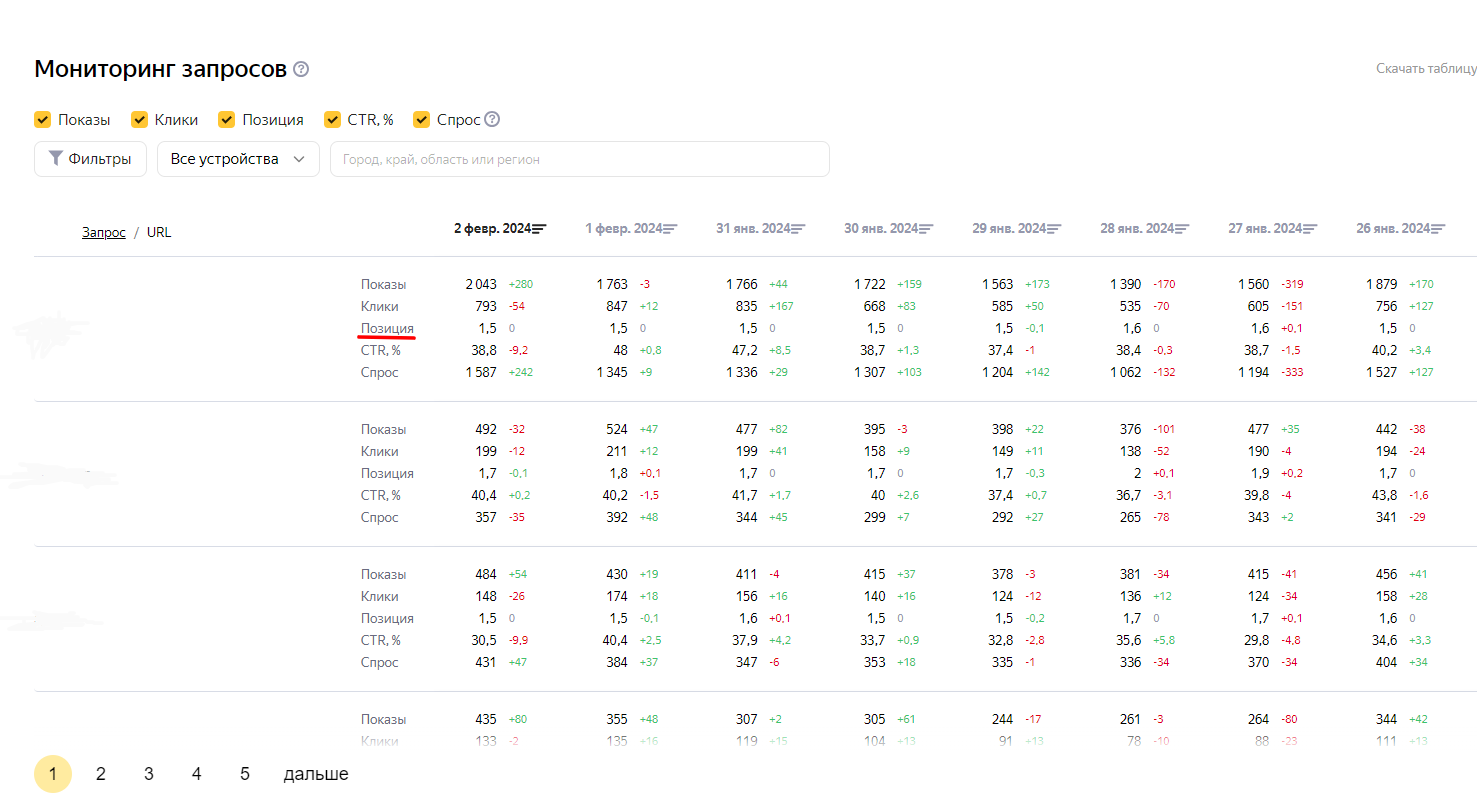Image resolution: width=1477 pixels, height=798 pixels.
Task: Click the Спрос value 1 062
Action: (1126, 373)
